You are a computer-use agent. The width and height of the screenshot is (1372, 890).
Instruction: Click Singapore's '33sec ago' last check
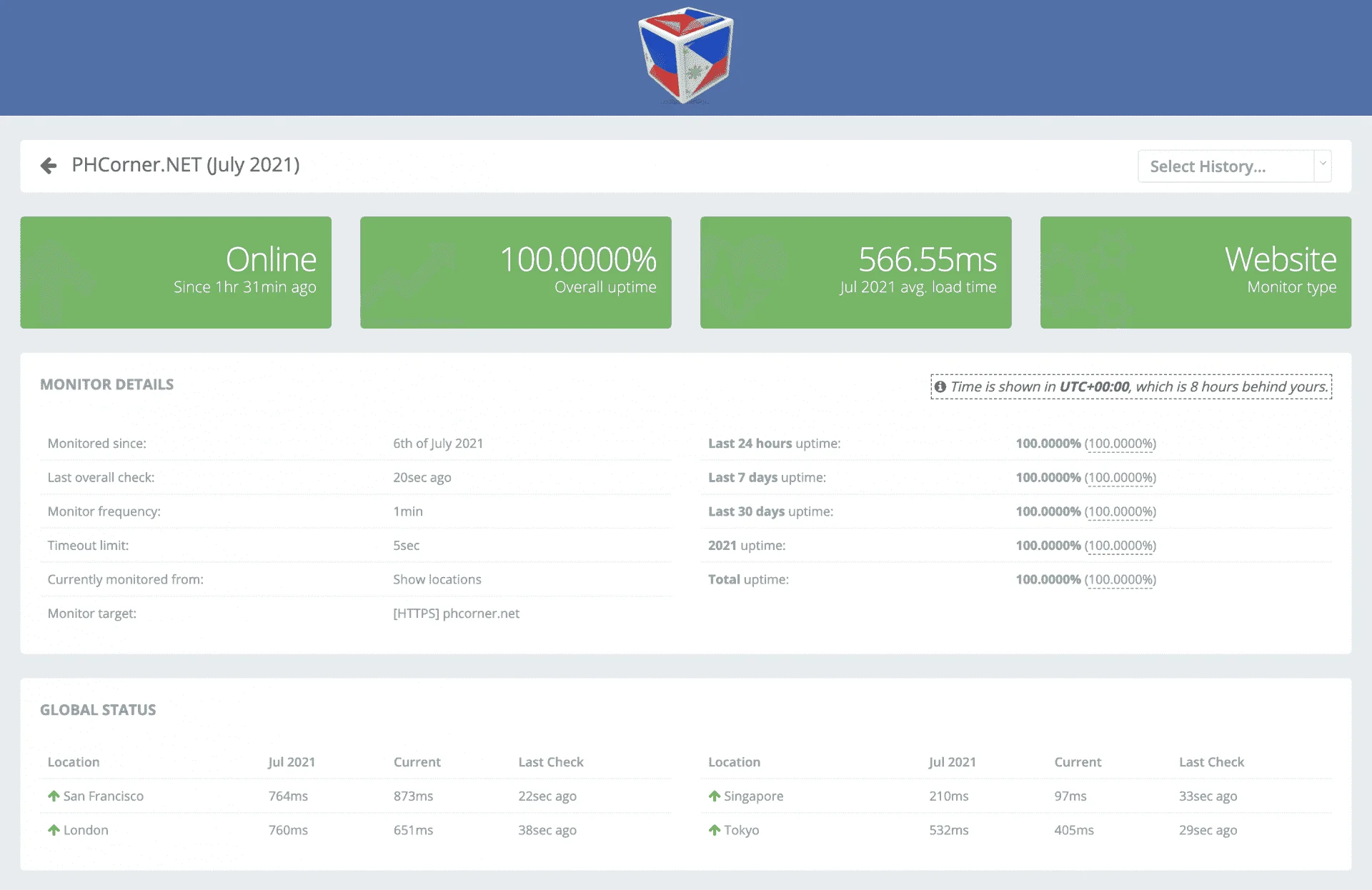click(1208, 796)
